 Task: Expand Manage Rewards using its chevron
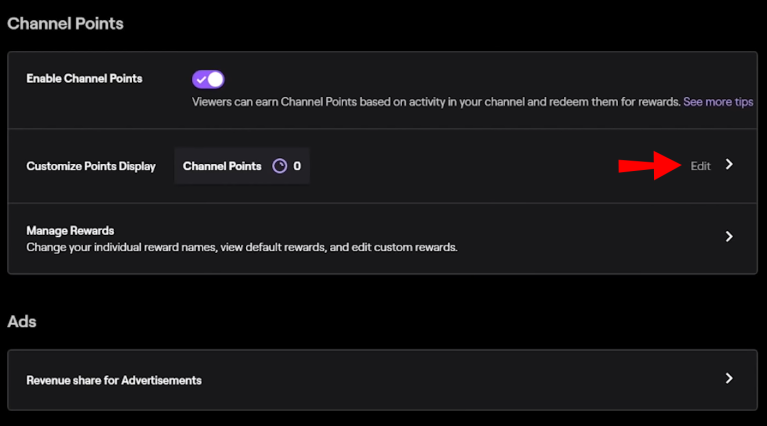coord(729,237)
